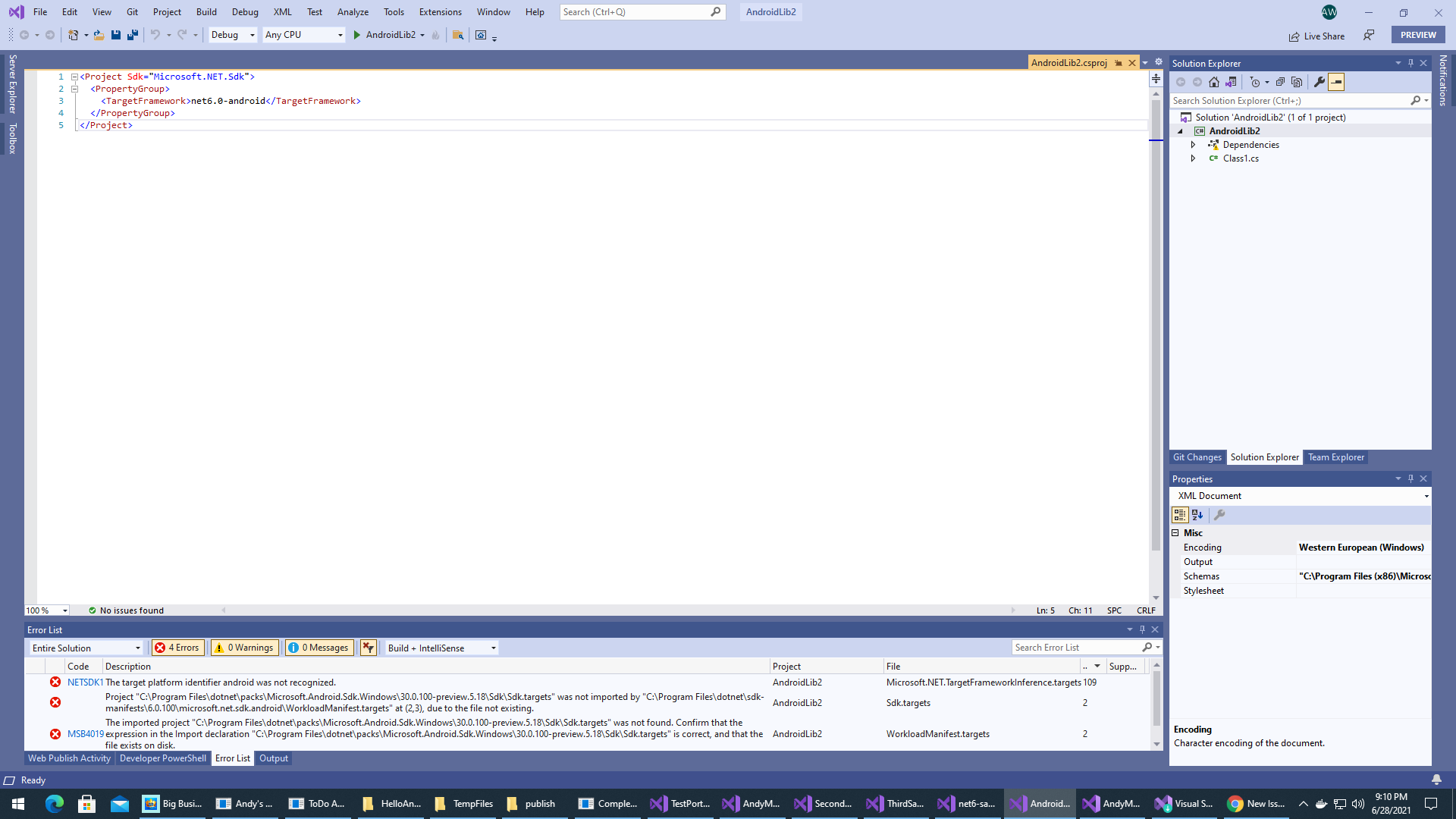
Task: Open the NETSDK1 error code link
Action: [x=84, y=682]
